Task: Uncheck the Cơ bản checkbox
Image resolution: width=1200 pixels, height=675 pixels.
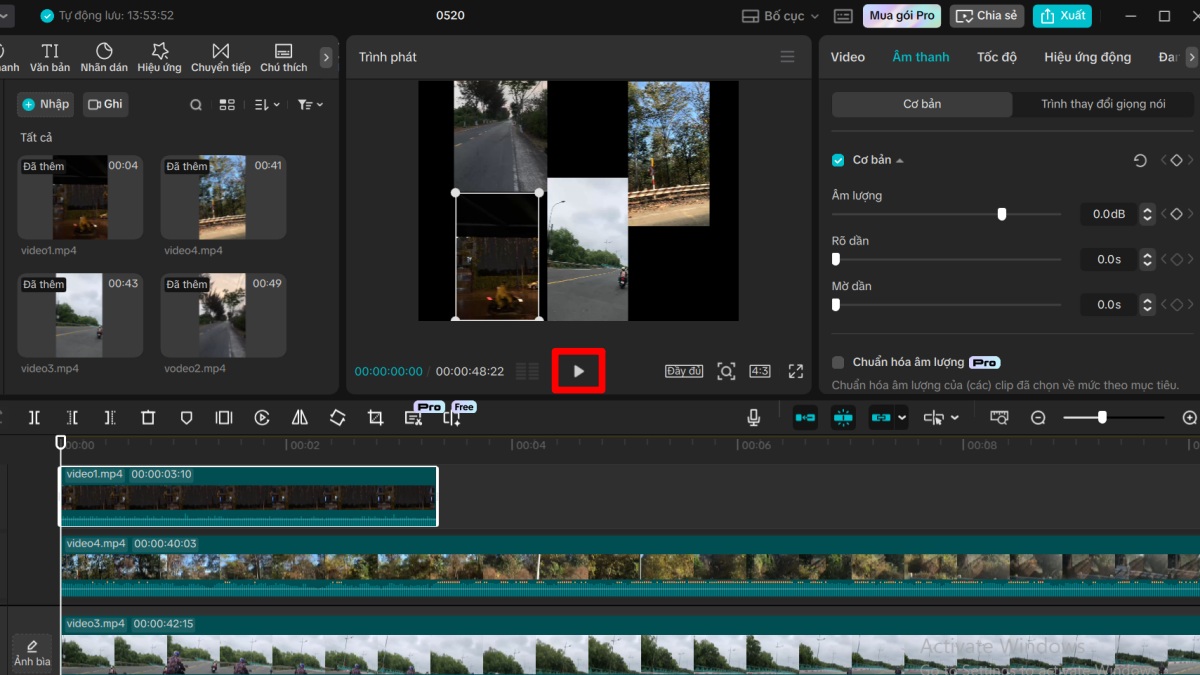Action: [x=837, y=159]
